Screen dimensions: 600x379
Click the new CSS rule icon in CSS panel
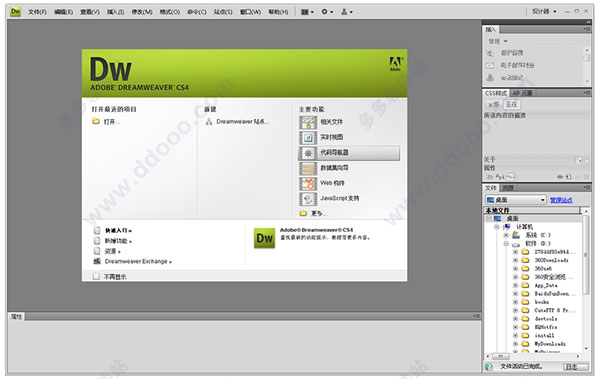click(x=569, y=177)
